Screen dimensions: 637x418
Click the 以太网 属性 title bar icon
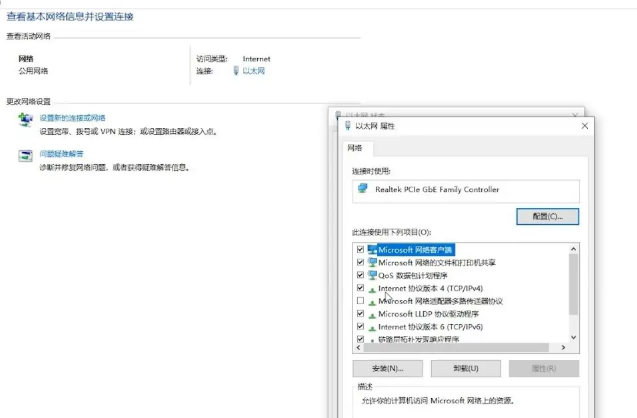[x=346, y=126]
